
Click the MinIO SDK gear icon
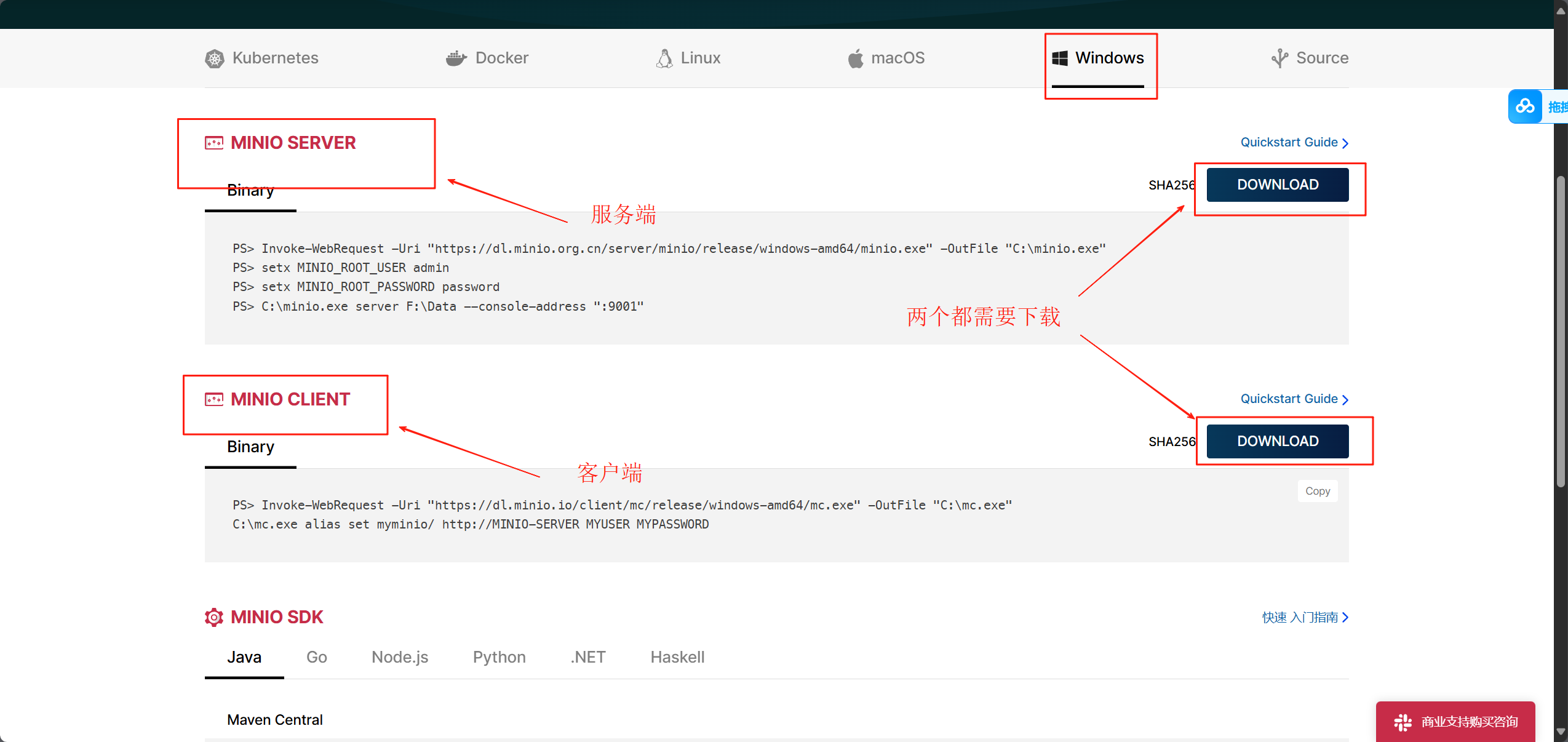click(213, 617)
